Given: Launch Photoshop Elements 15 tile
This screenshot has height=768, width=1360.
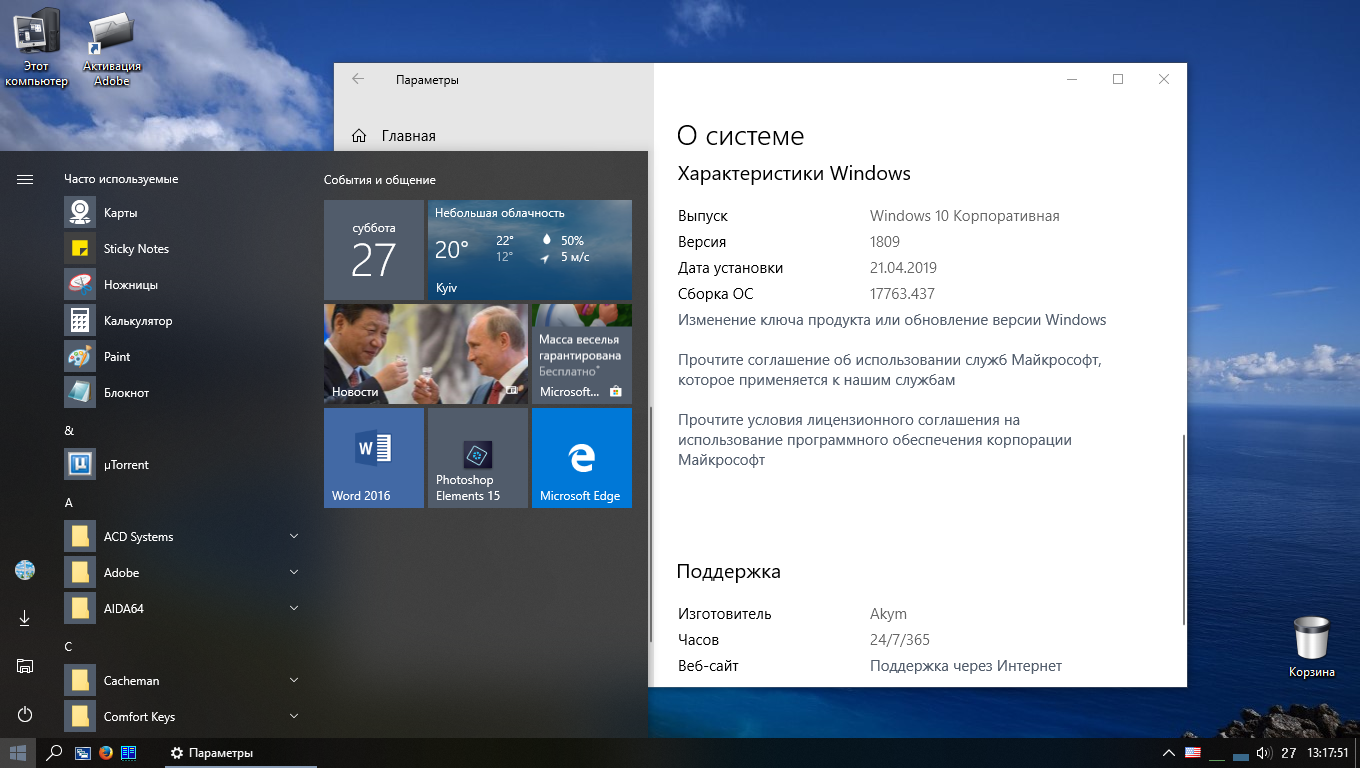Looking at the screenshot, I should [478, 458].
